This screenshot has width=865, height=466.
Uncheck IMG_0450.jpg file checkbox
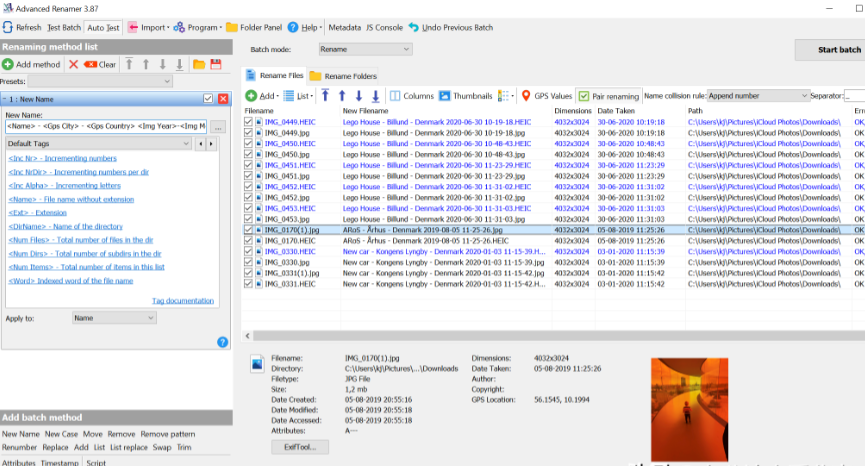click(x=248, y=154)
